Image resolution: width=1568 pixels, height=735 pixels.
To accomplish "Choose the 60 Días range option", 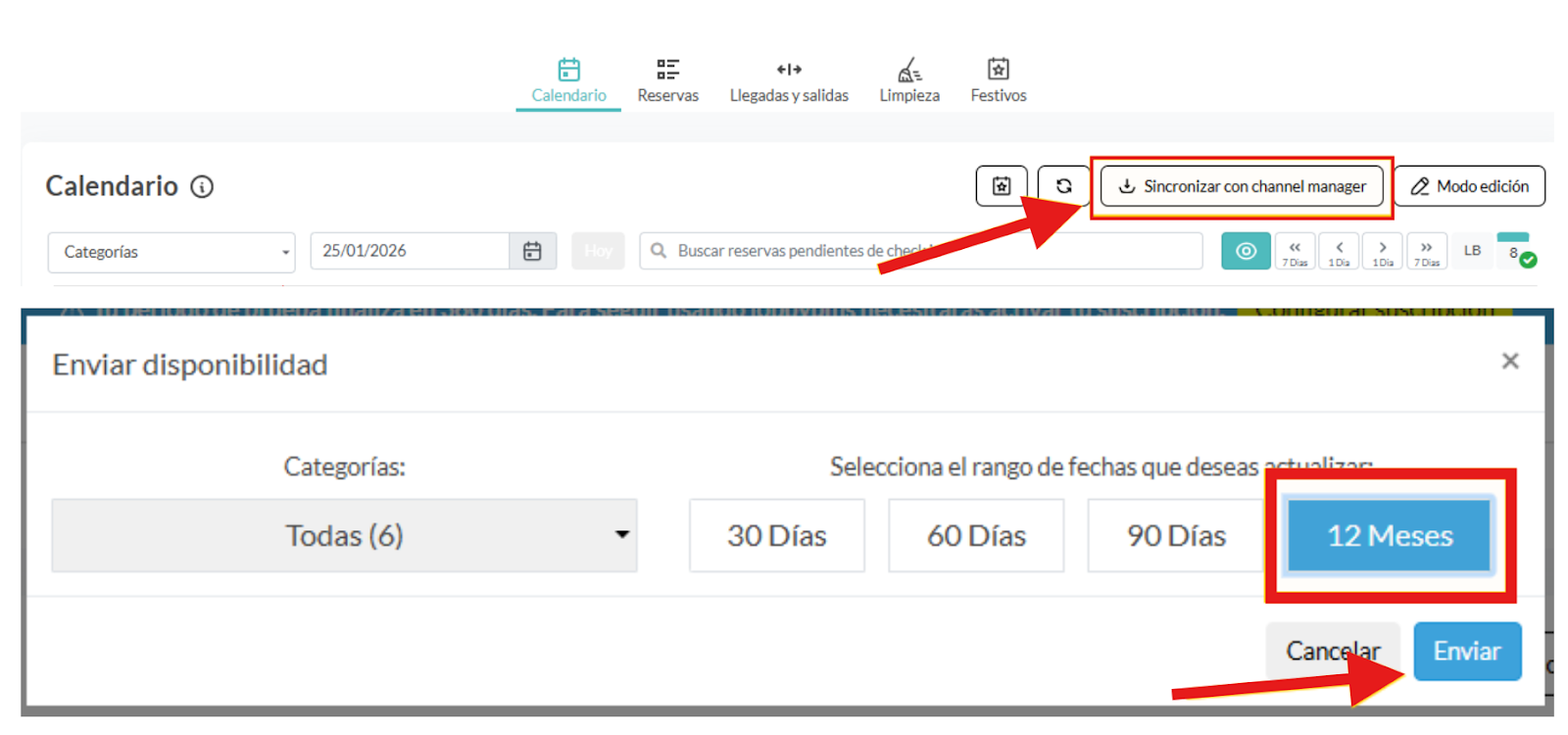I will point(976,536).
